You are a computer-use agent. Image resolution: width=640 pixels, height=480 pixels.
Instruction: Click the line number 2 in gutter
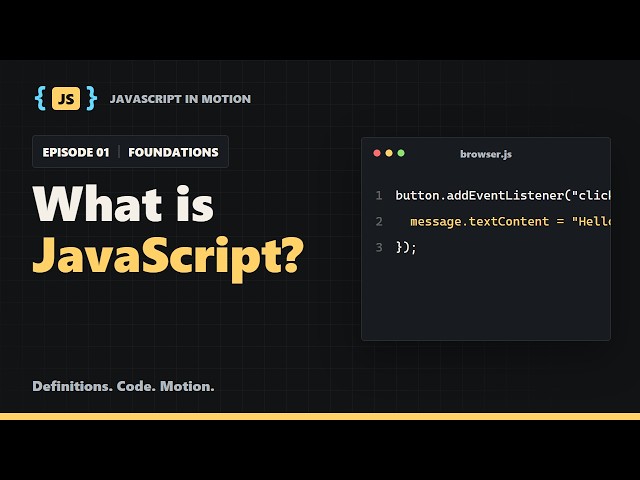click(x=379, y=222)
